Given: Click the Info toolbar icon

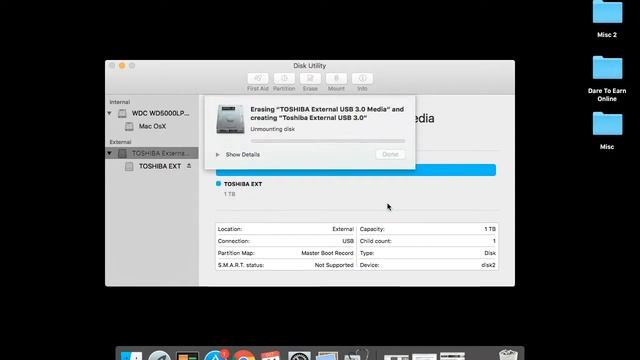Looking at the screenshot, I should (x=362, y=78).
